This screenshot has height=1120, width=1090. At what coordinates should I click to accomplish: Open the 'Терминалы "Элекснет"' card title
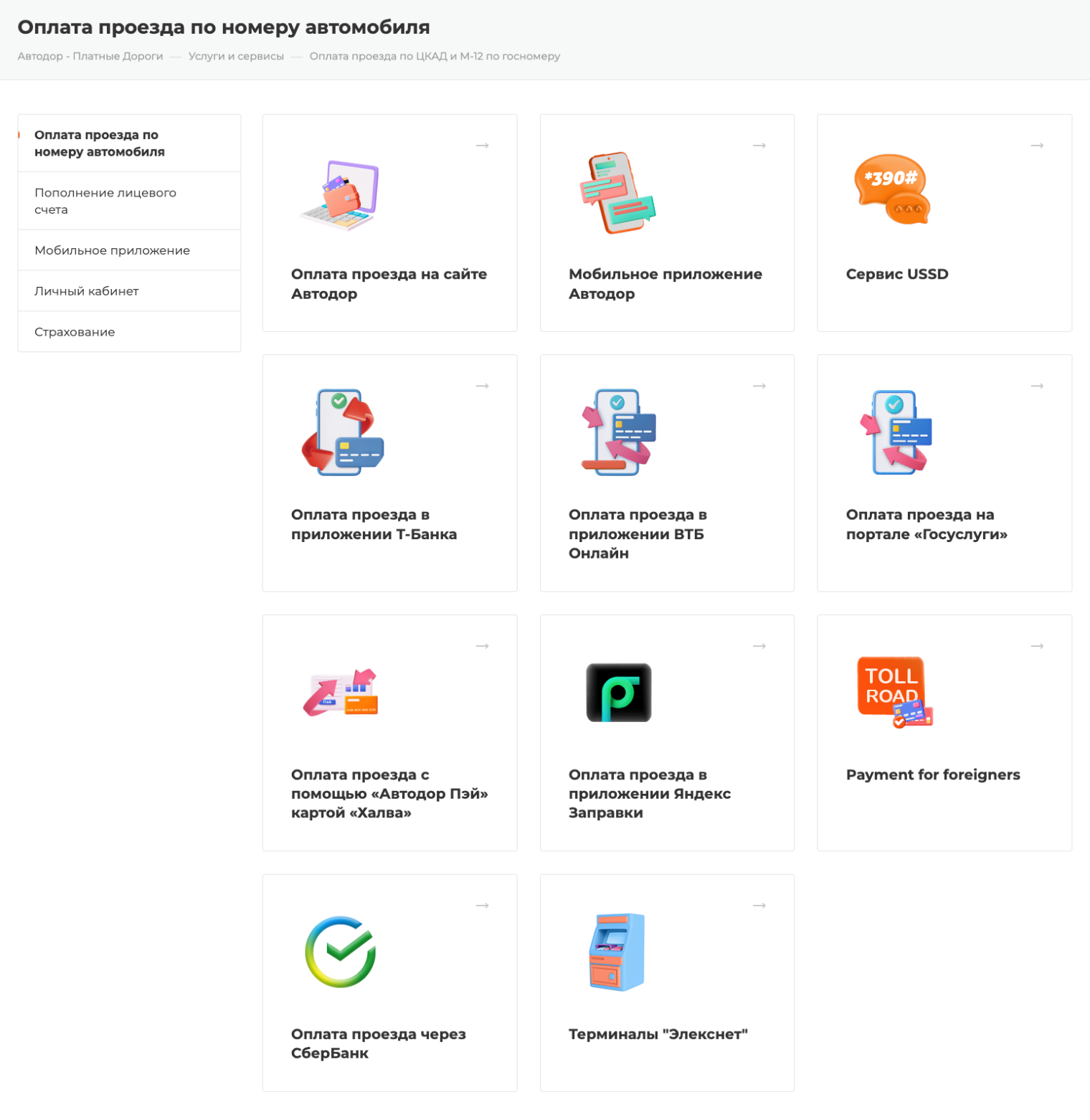pos(658,1034)
